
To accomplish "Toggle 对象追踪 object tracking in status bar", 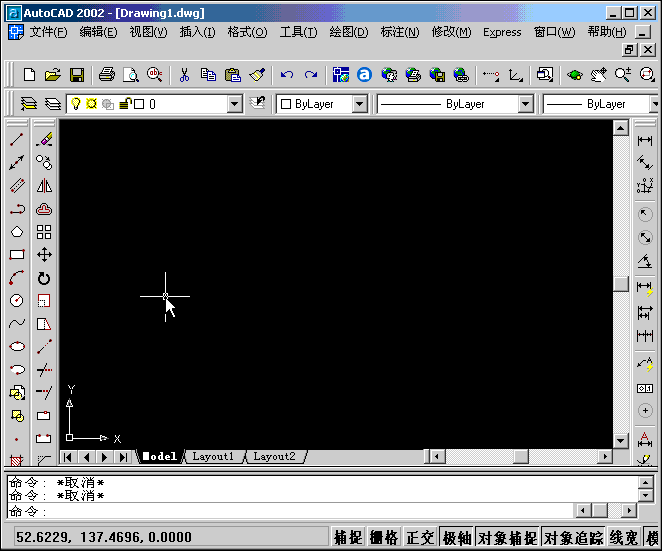I will (573, 537).
